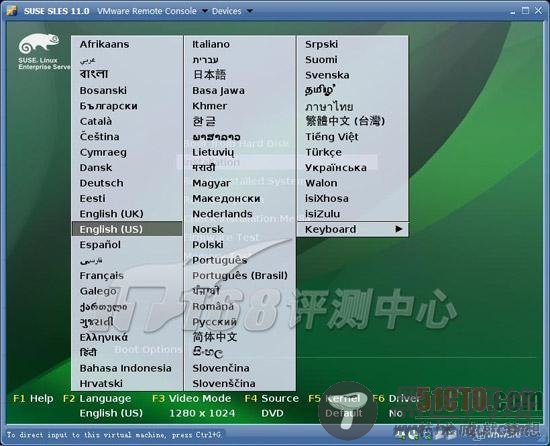Choose Galego language
550x446 pixels.
coord(98,291)
